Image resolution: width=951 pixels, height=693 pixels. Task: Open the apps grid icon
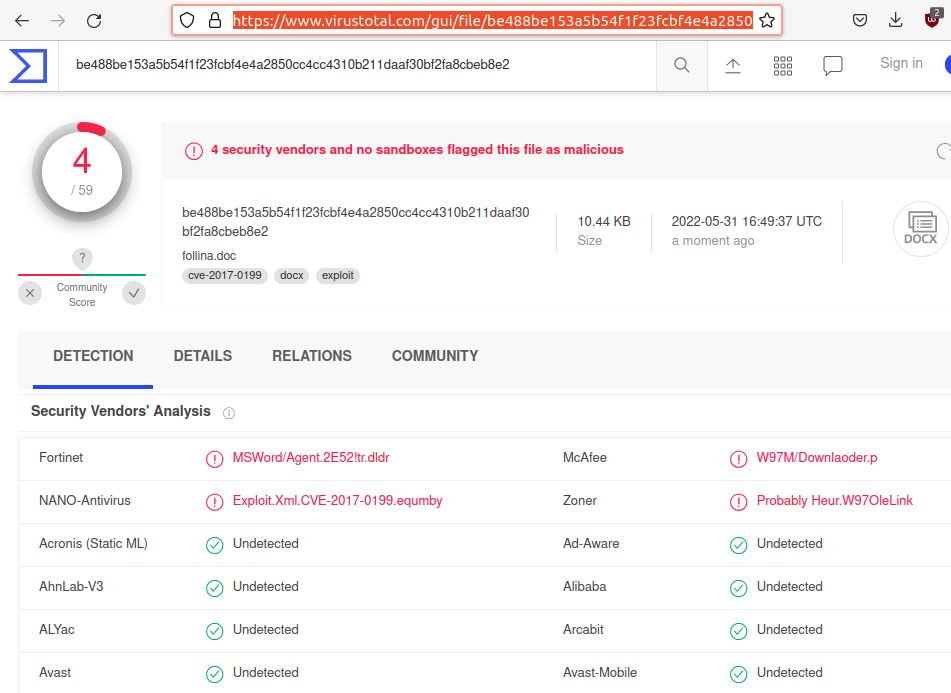click(782, 65)
